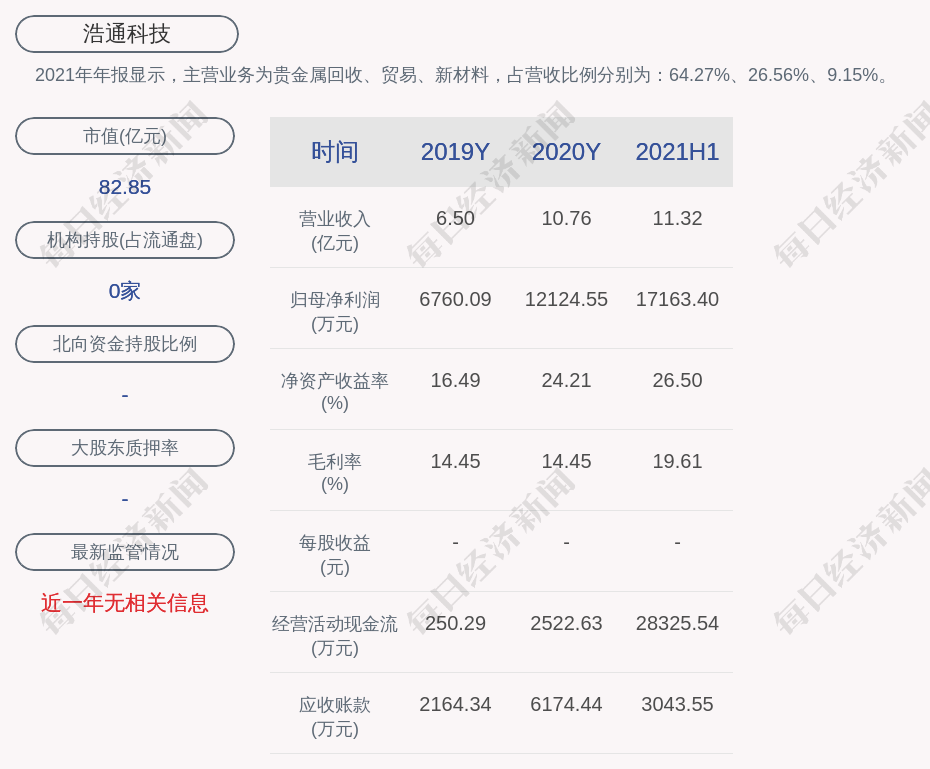Click the annual report summary sentence
The width and height of the screenshot is (930, 769).
[x=464, y=75]
